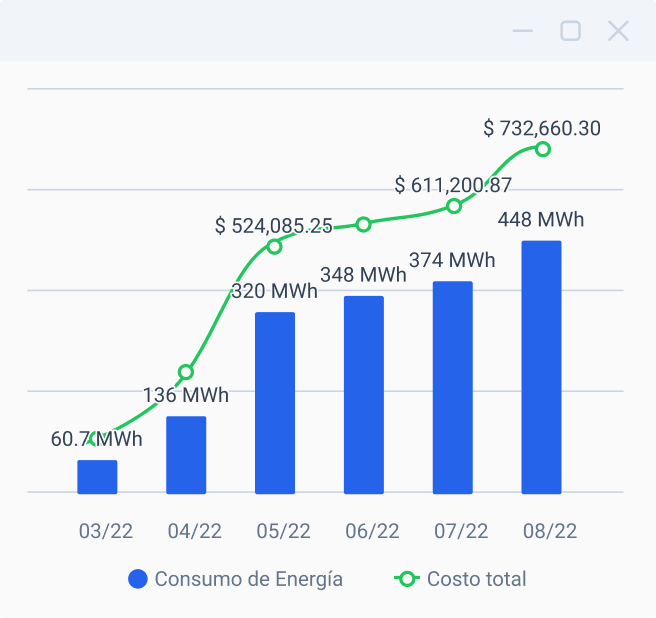The width and height of the screenshot is (656, 618).
Task: Minimize the chart window
Action: coord(523,31)
